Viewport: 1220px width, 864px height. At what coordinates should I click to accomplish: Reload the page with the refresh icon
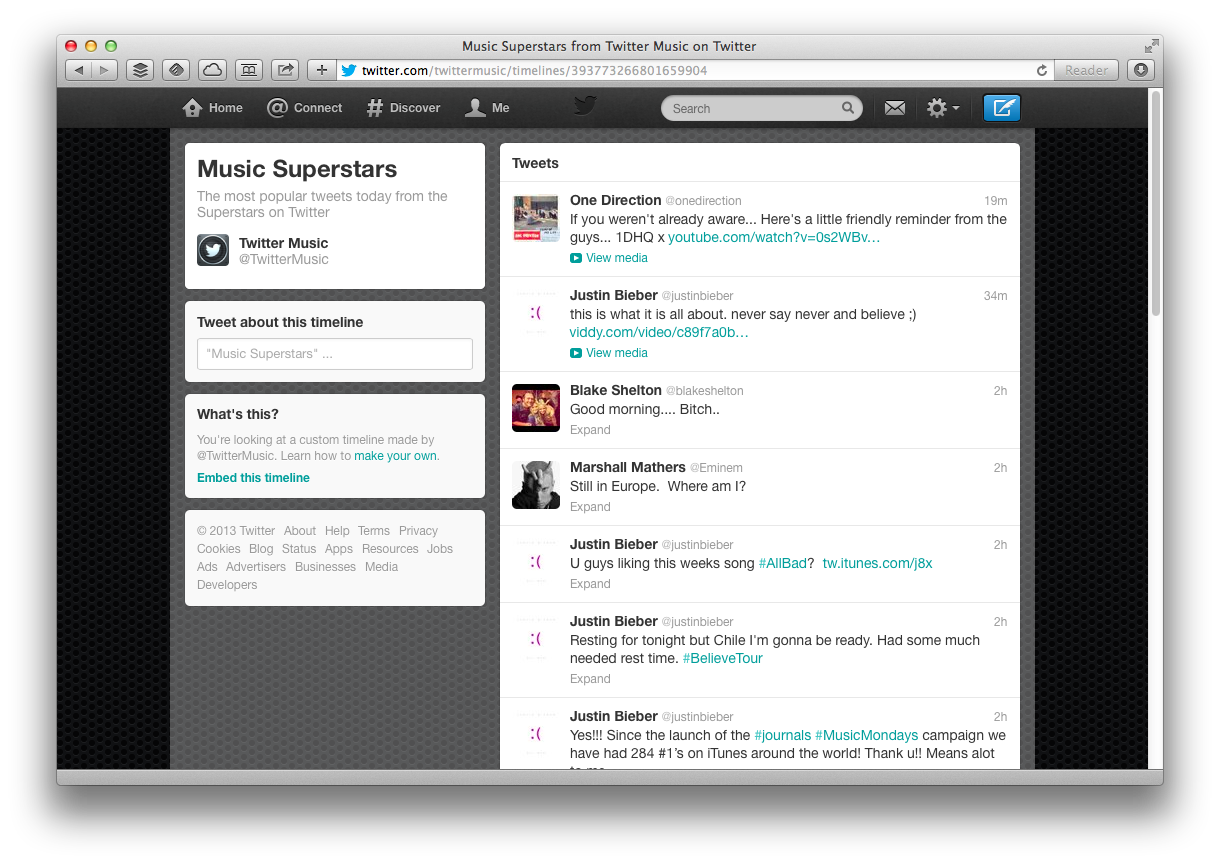[1042, 71]
